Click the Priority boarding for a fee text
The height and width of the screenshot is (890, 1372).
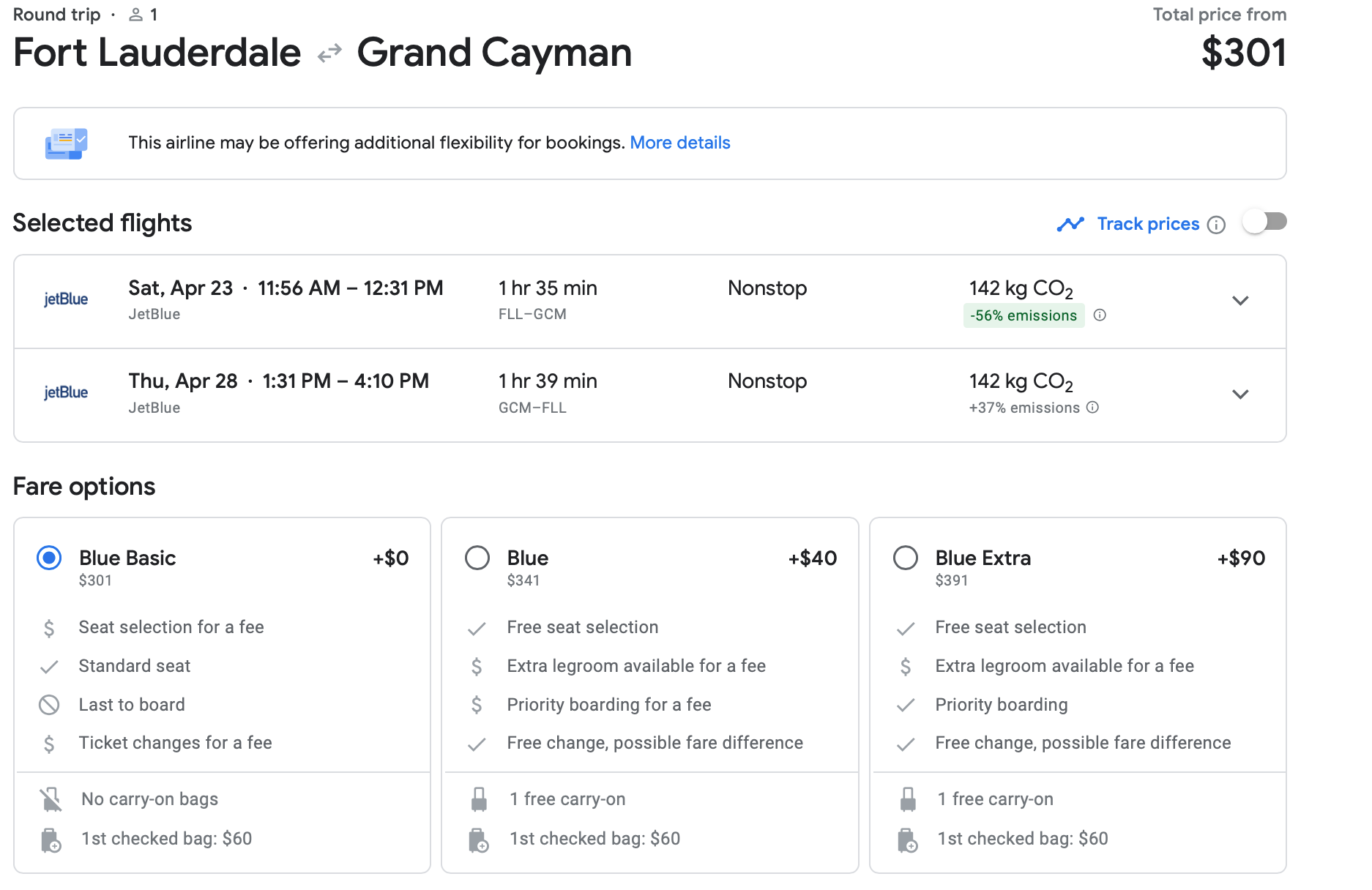(609, 705)
